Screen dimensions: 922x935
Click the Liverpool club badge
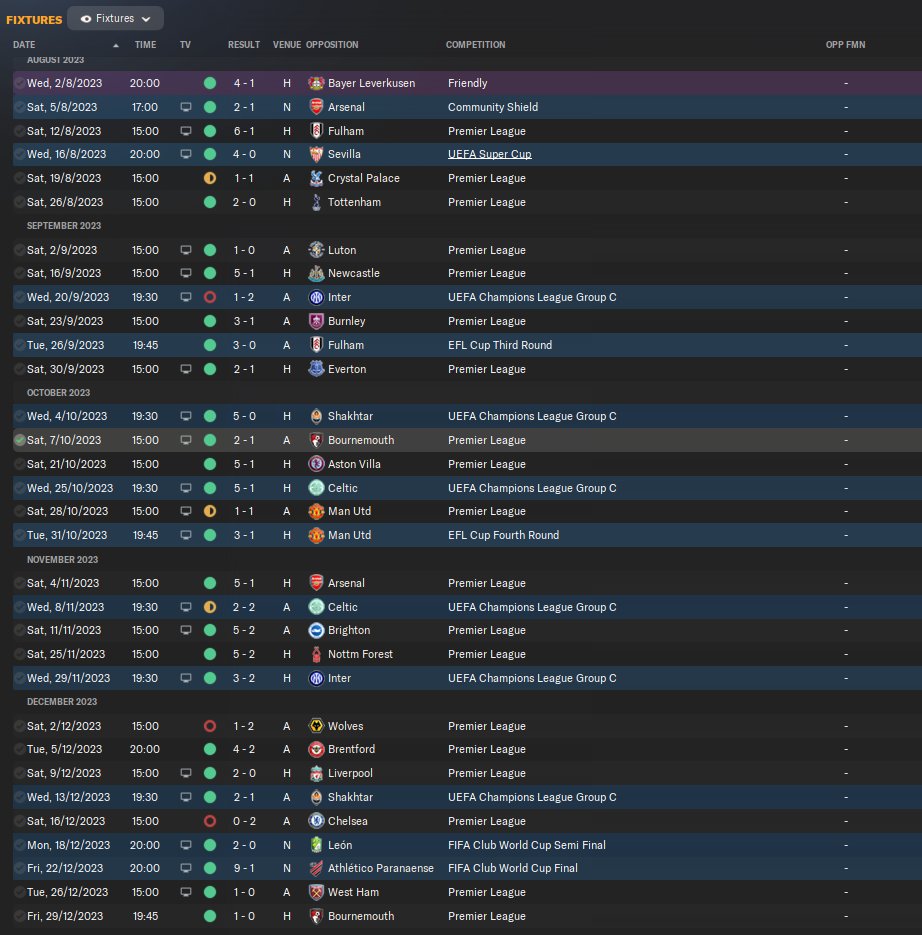pos(316,773)
